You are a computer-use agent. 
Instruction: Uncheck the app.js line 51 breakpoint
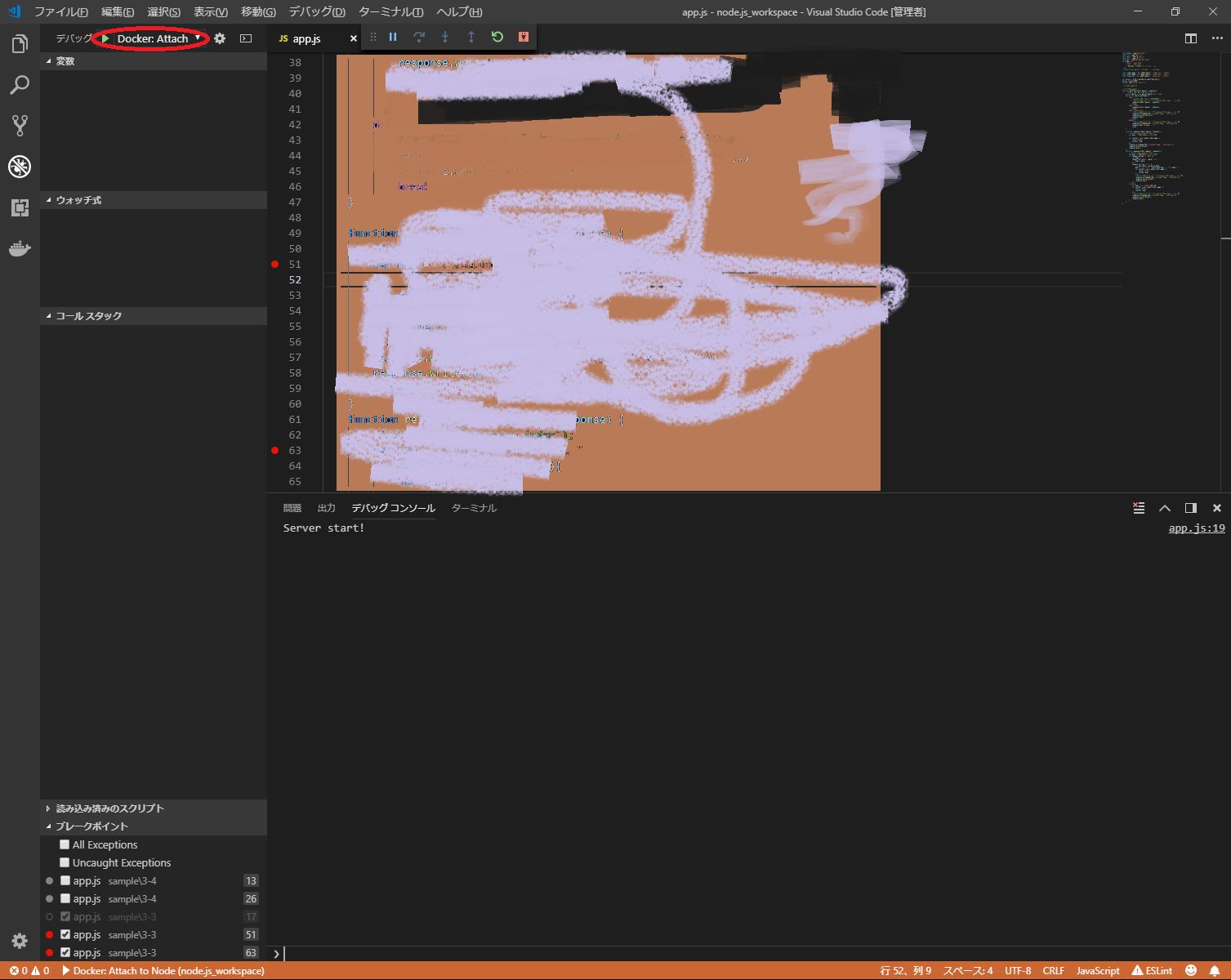(64, 934)
